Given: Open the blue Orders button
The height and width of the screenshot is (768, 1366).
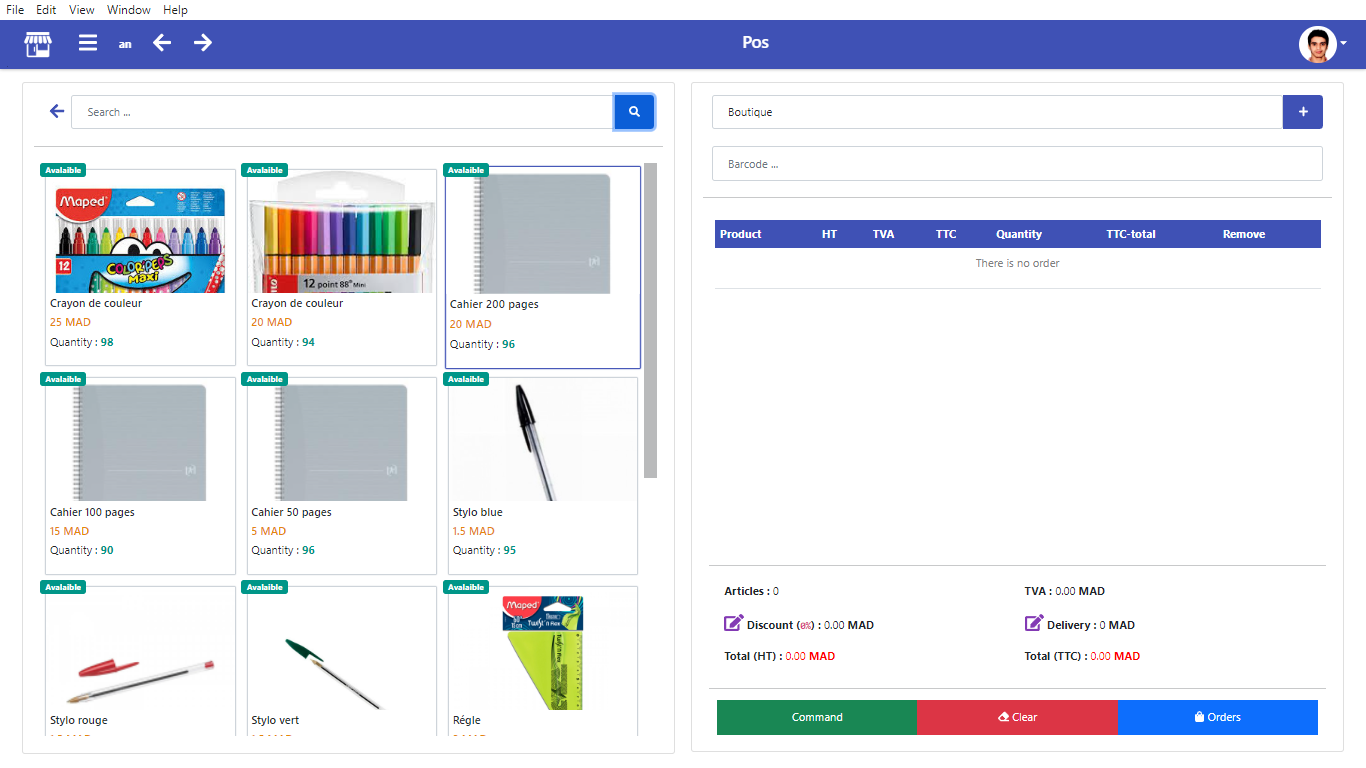Looking at the screenshot, I should pos(1217,717).
